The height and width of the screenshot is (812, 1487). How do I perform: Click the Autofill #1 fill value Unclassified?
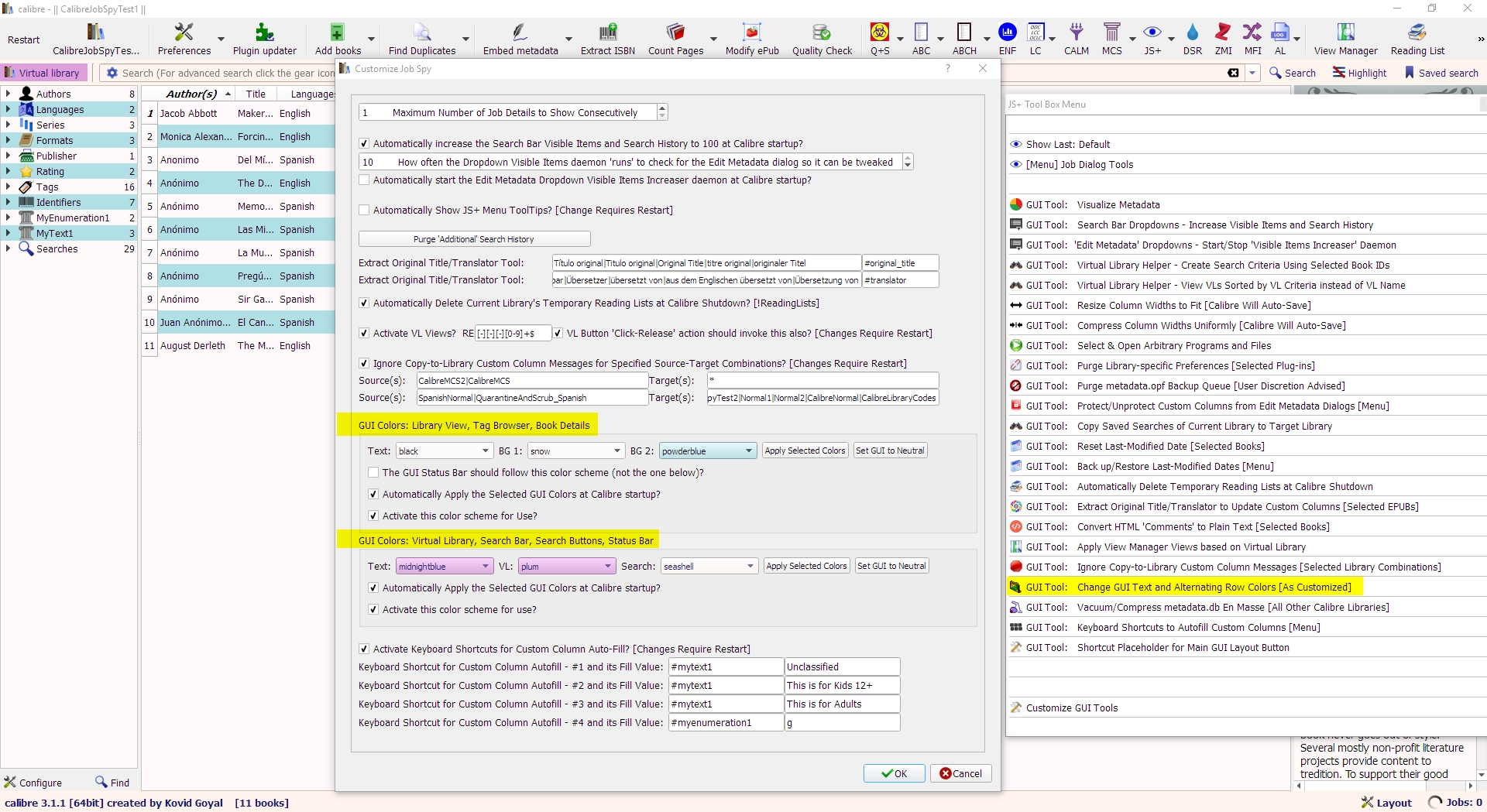tap(842, 667)
